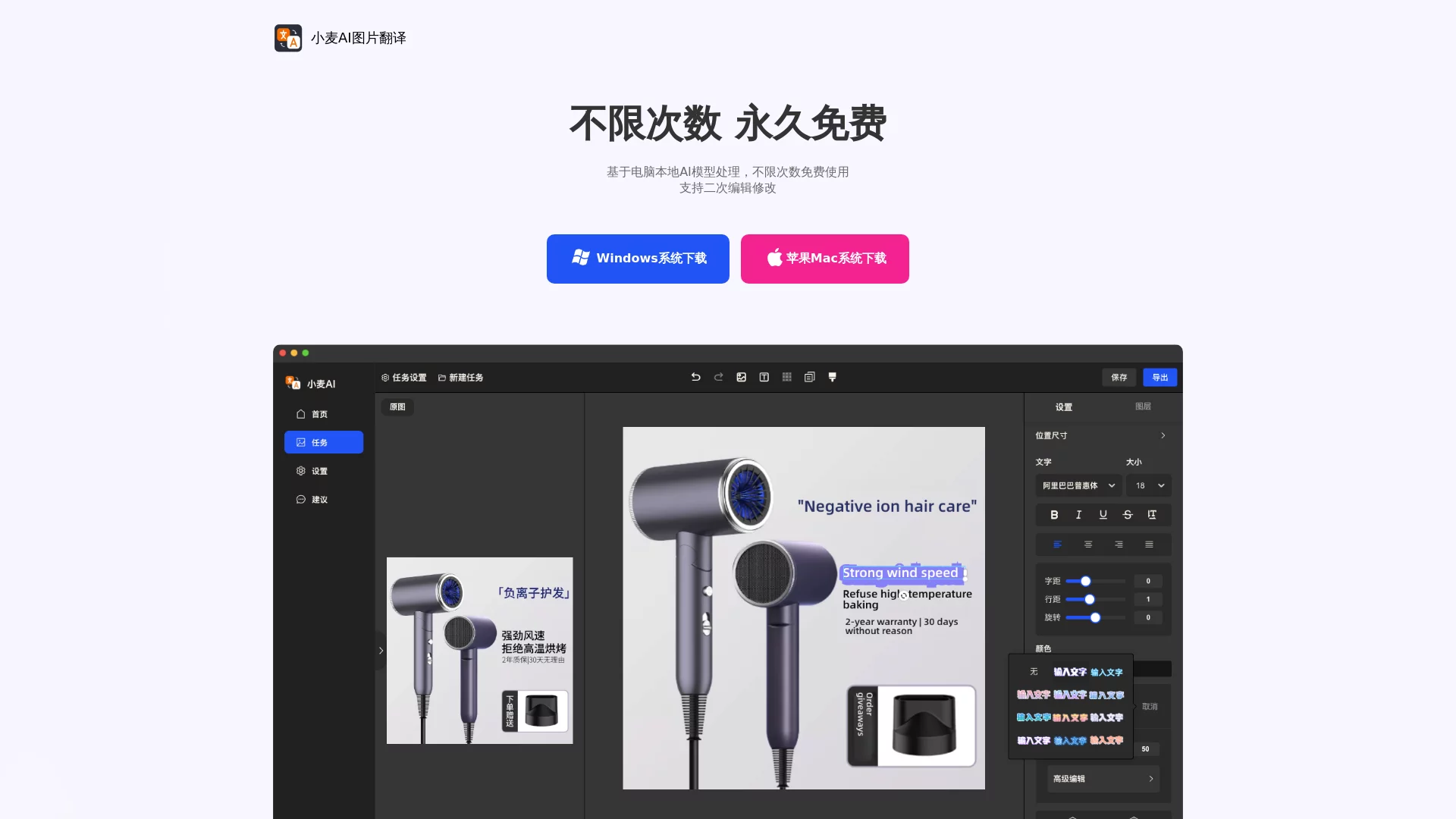Click the Windows系统下载 download button
The width and height of the screenshot is (1456, 819).
coord(638,259)
